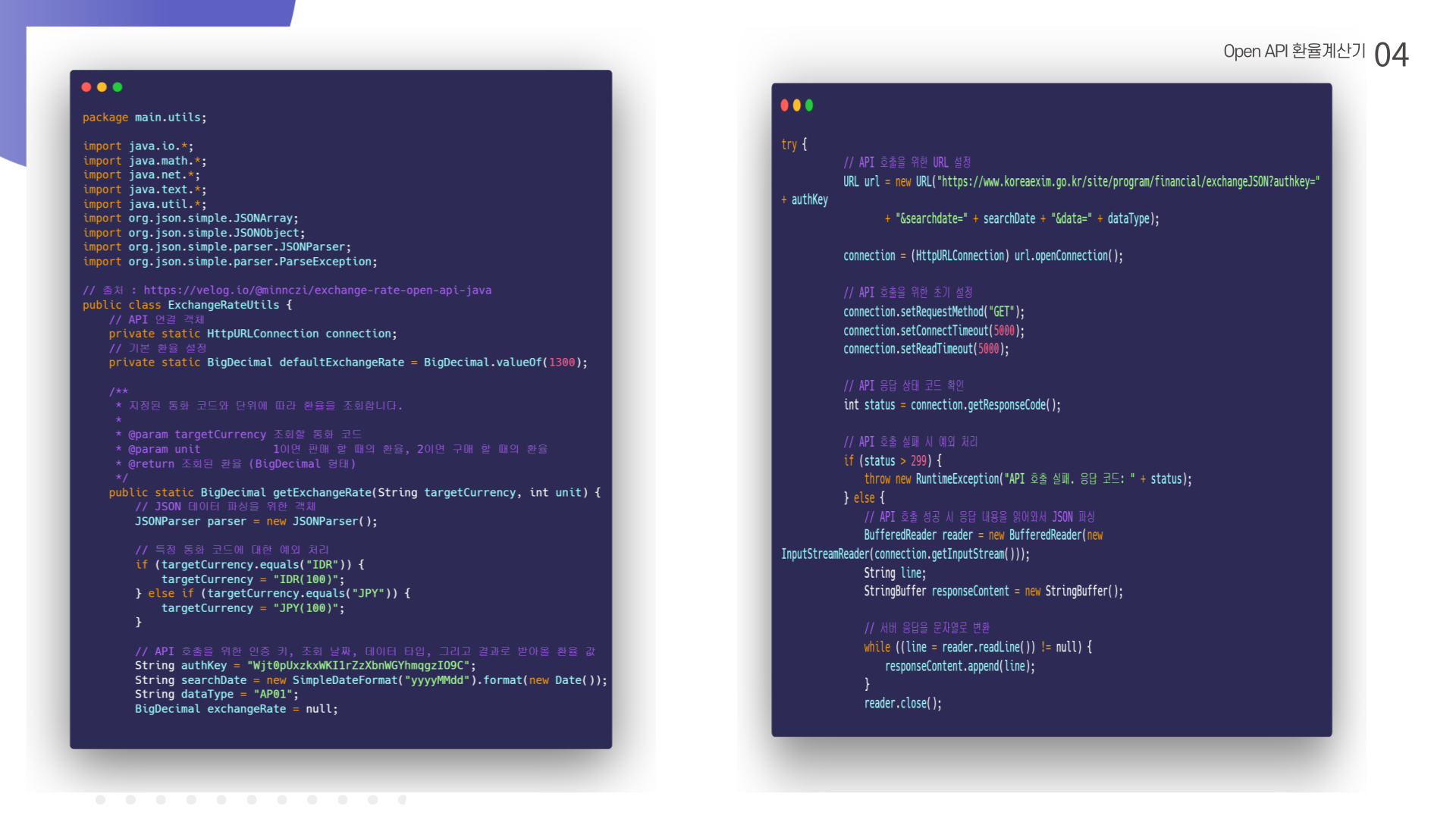Screen dimensions: 1456x819
Task: Click green dot on right code window
Action: point(809,105)
